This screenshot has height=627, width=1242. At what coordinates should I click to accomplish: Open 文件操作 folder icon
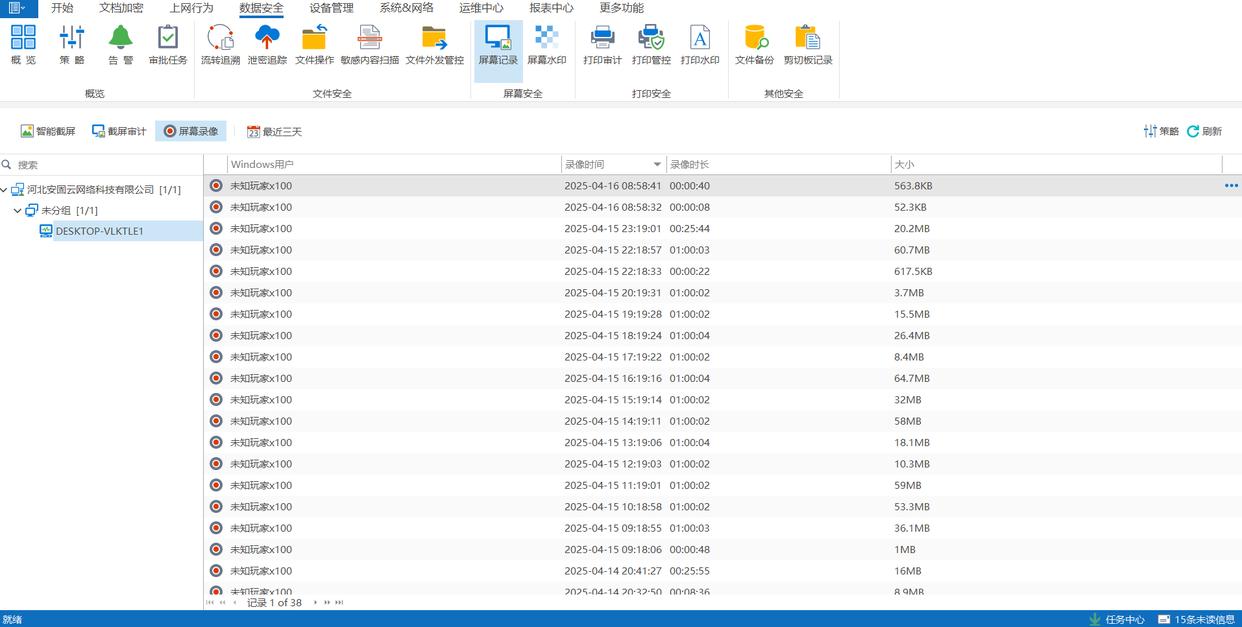point(314,44)
